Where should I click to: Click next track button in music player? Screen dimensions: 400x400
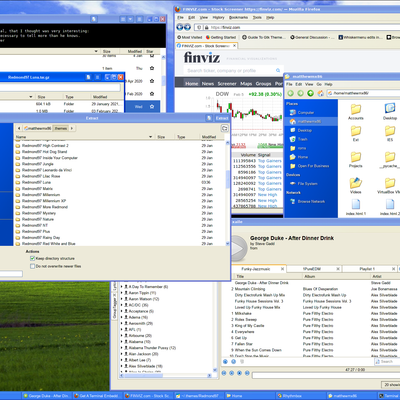(x=247, y=373)
